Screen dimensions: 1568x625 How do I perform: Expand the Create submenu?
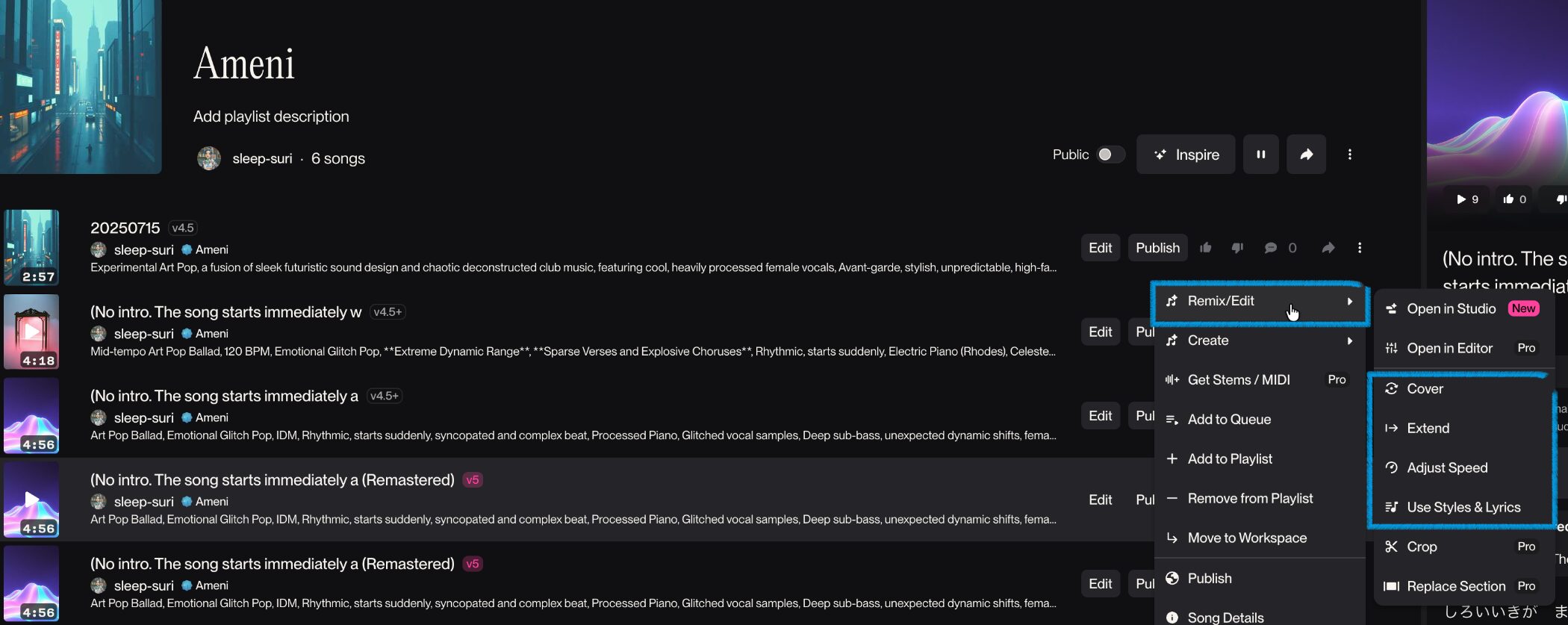pyautogui.click(x=1259, y=341)
